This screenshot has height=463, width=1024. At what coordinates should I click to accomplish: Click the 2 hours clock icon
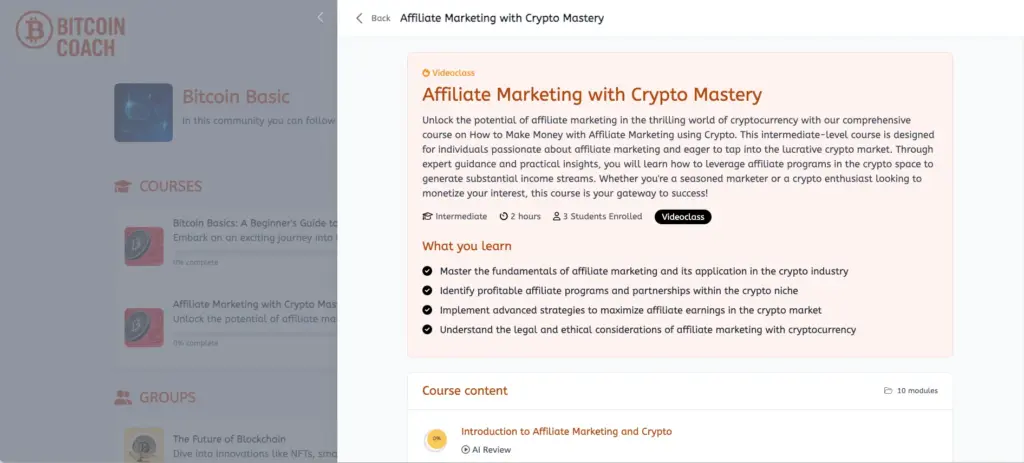pos(504,216)
